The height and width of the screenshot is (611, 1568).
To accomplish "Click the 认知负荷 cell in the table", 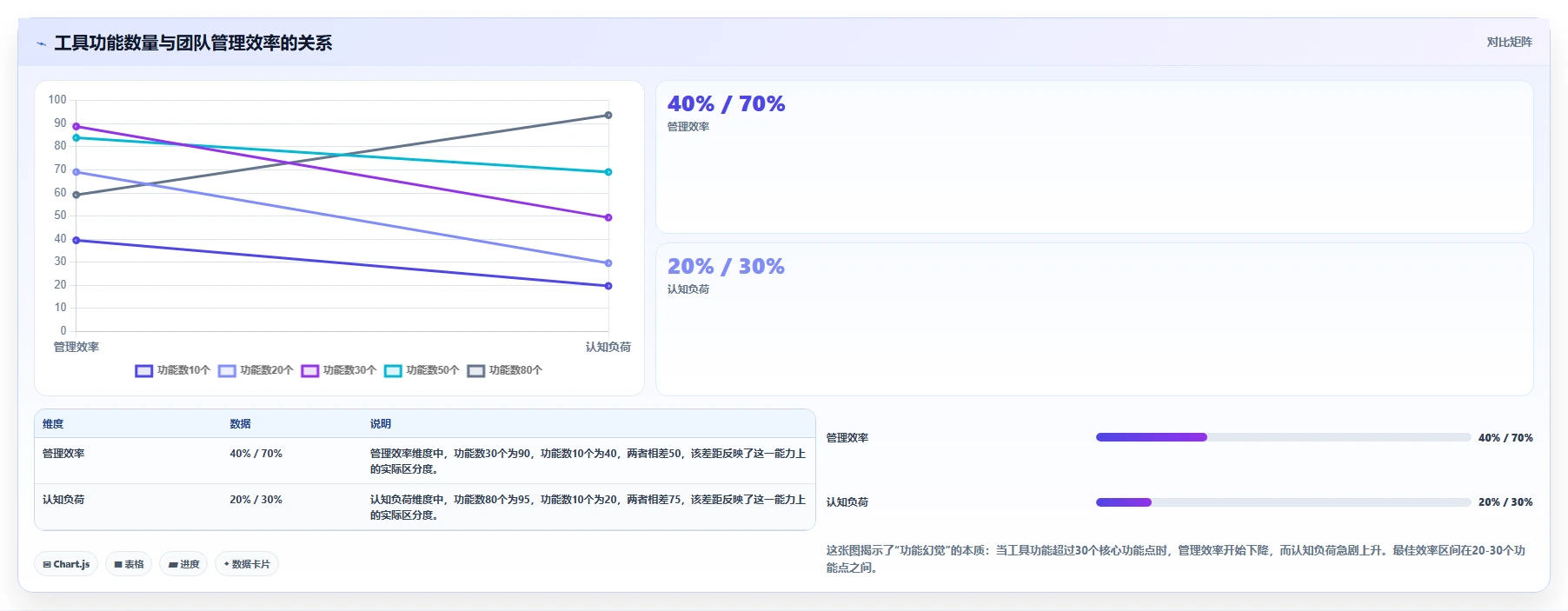I will pos(63,500).
